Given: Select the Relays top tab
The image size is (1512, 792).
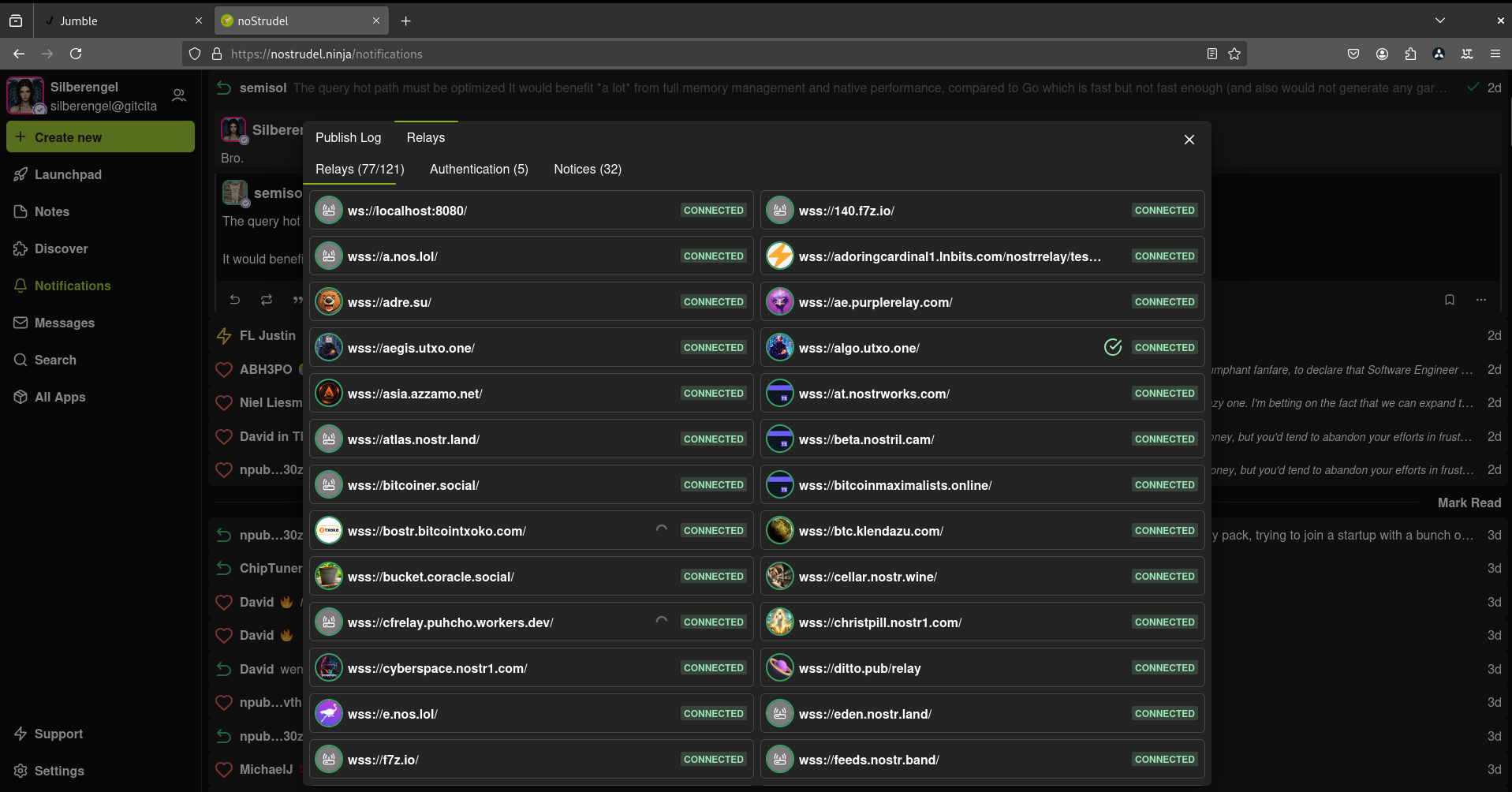Looking at the screenshot, I should (x=426, y=137).
